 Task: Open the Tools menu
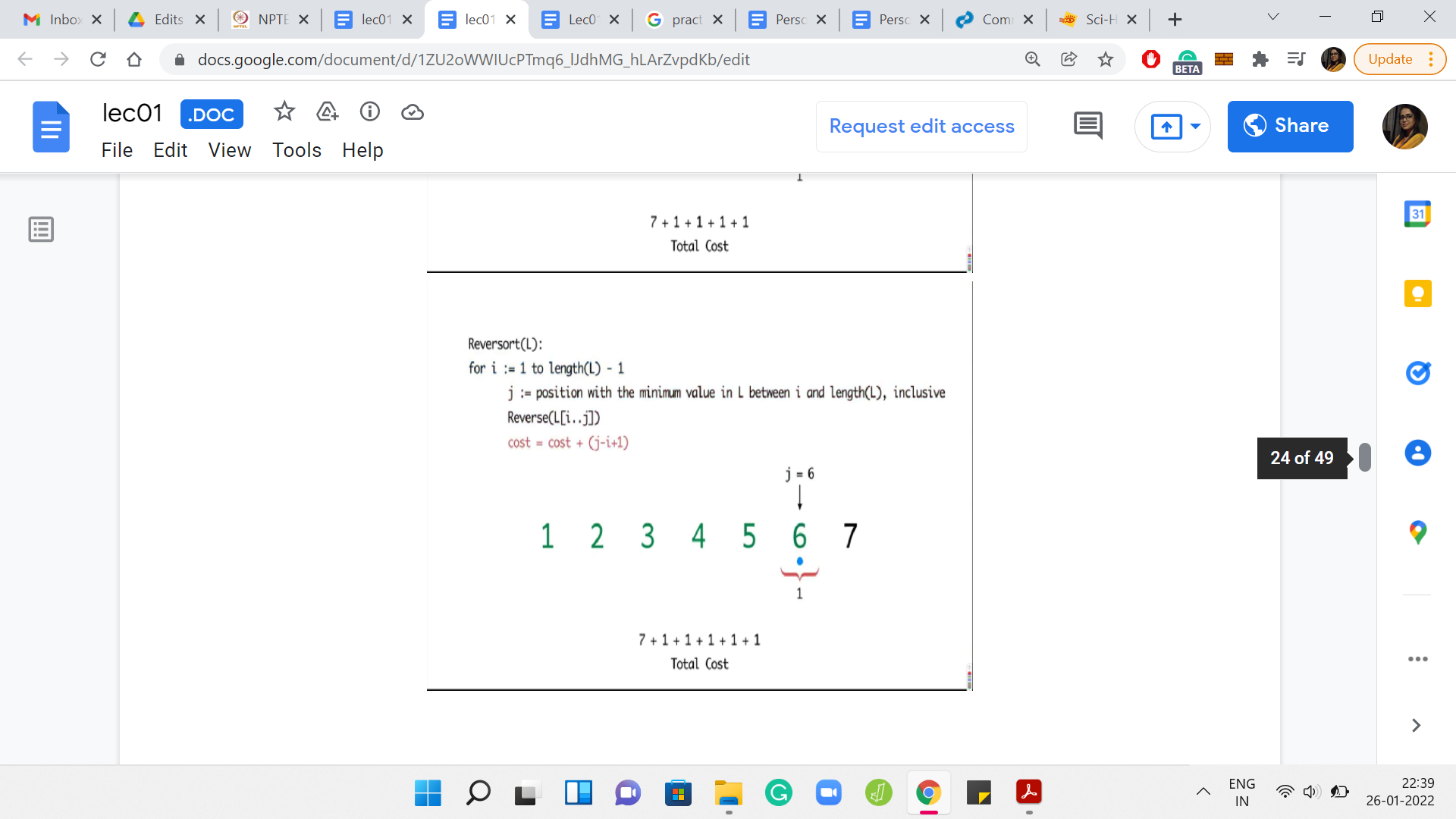pos(297,150)
